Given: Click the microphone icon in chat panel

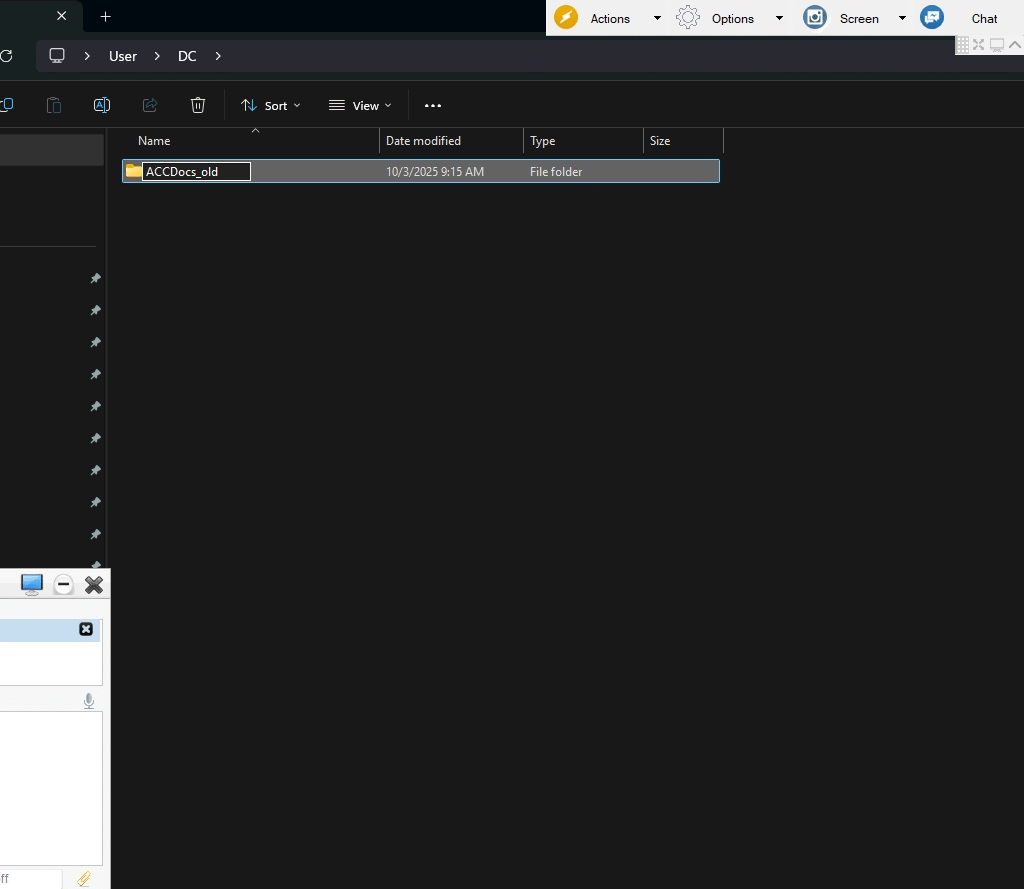Looking at the screenshot, I should (x=89, y=701).
